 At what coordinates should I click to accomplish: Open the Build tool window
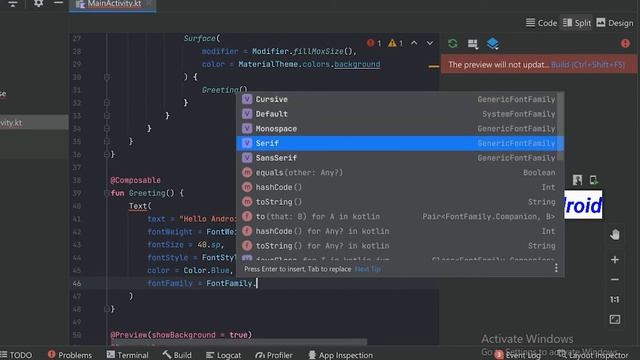(177, 355)
